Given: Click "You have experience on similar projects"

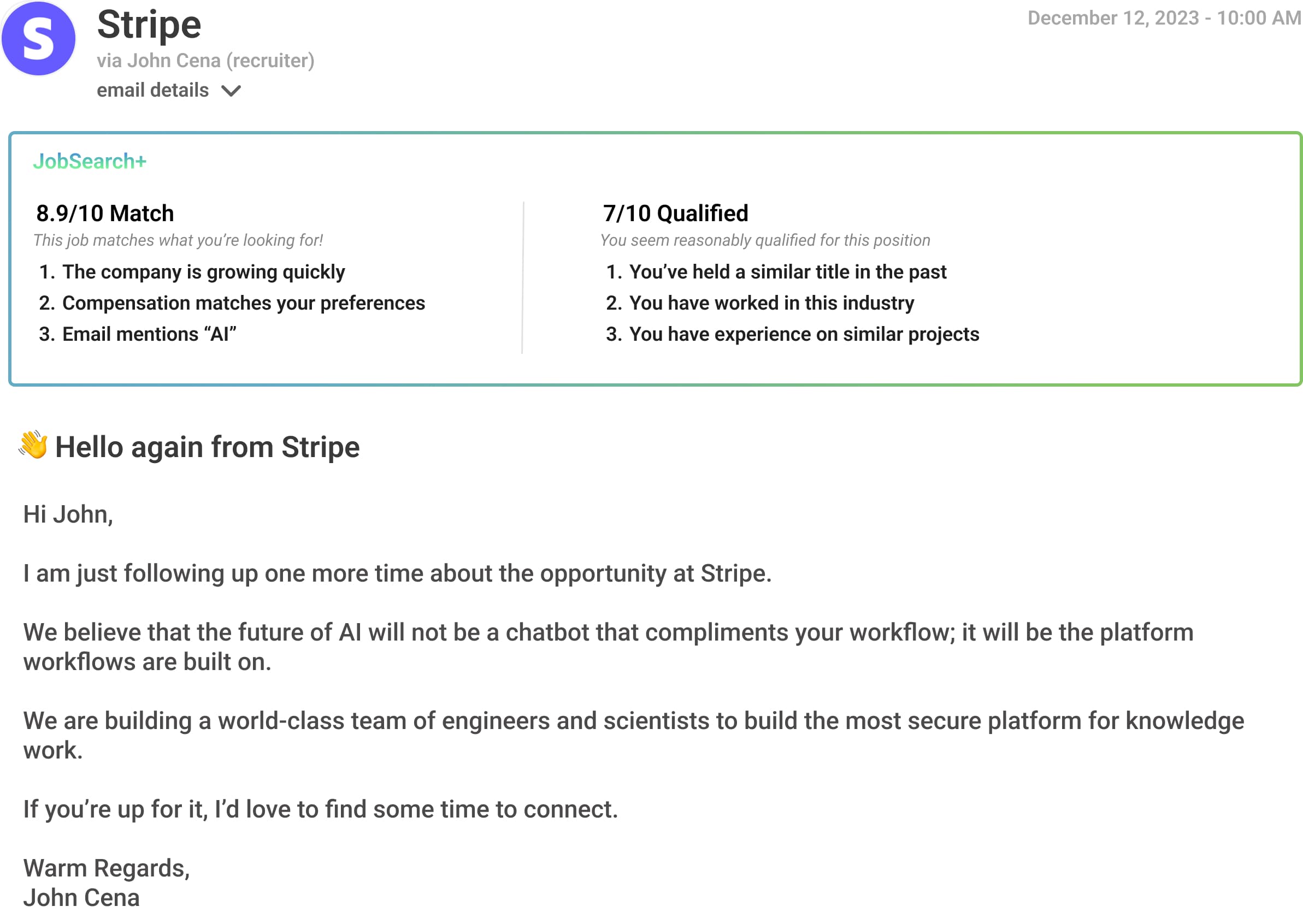Looking at the screenshot, I should pyautogui.click(x=804, y=334).
